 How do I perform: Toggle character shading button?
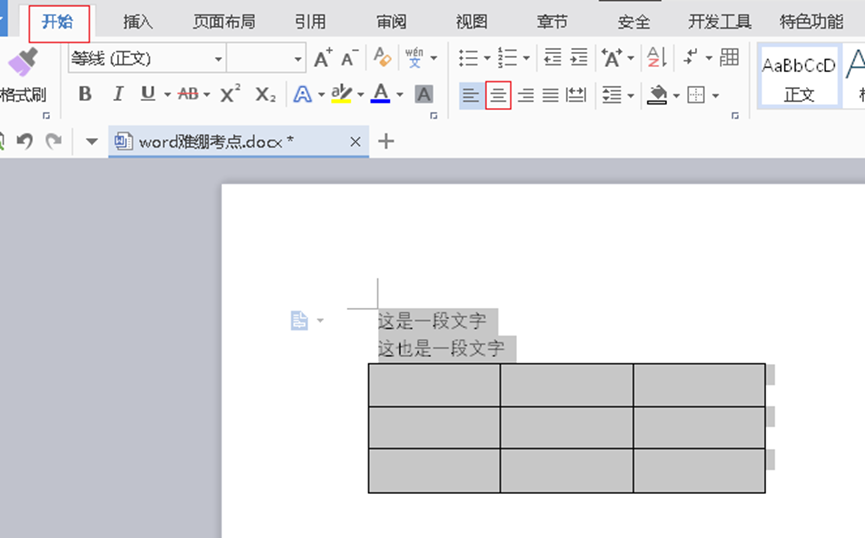[x=424, y=94]
